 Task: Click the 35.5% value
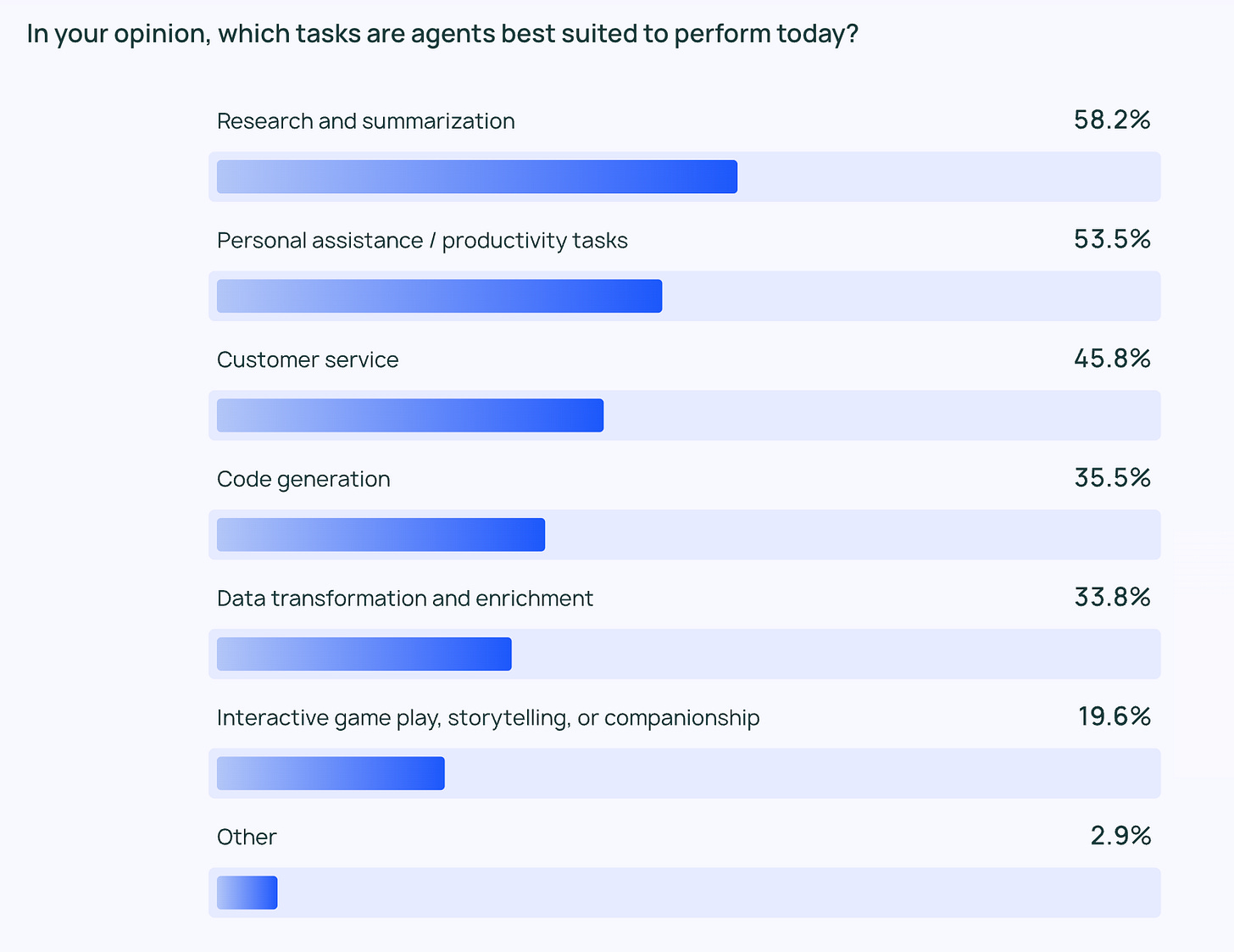tap(1112, 479)
